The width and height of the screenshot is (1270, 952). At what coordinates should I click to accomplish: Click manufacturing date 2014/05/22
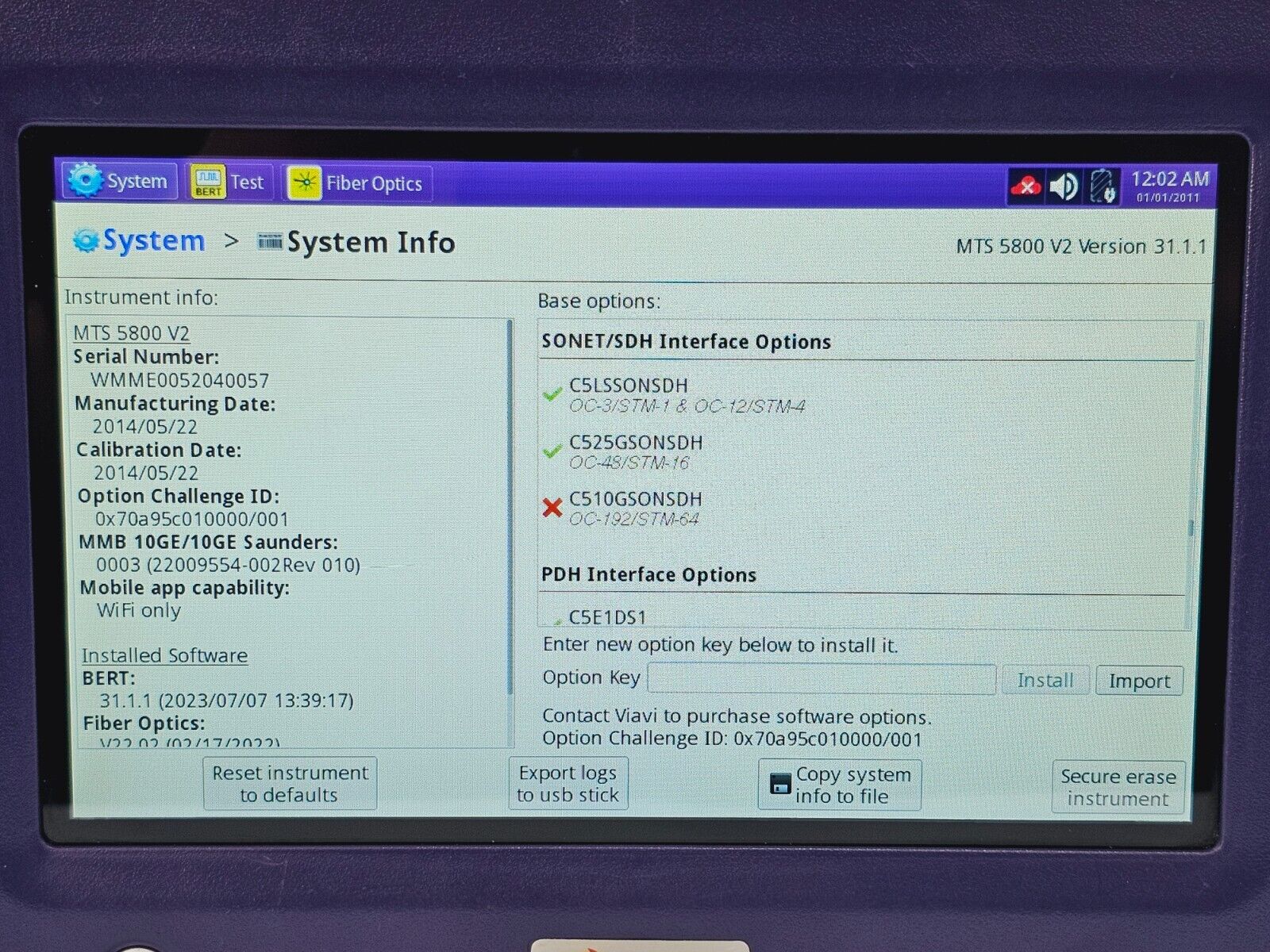[x=145, y=427]
